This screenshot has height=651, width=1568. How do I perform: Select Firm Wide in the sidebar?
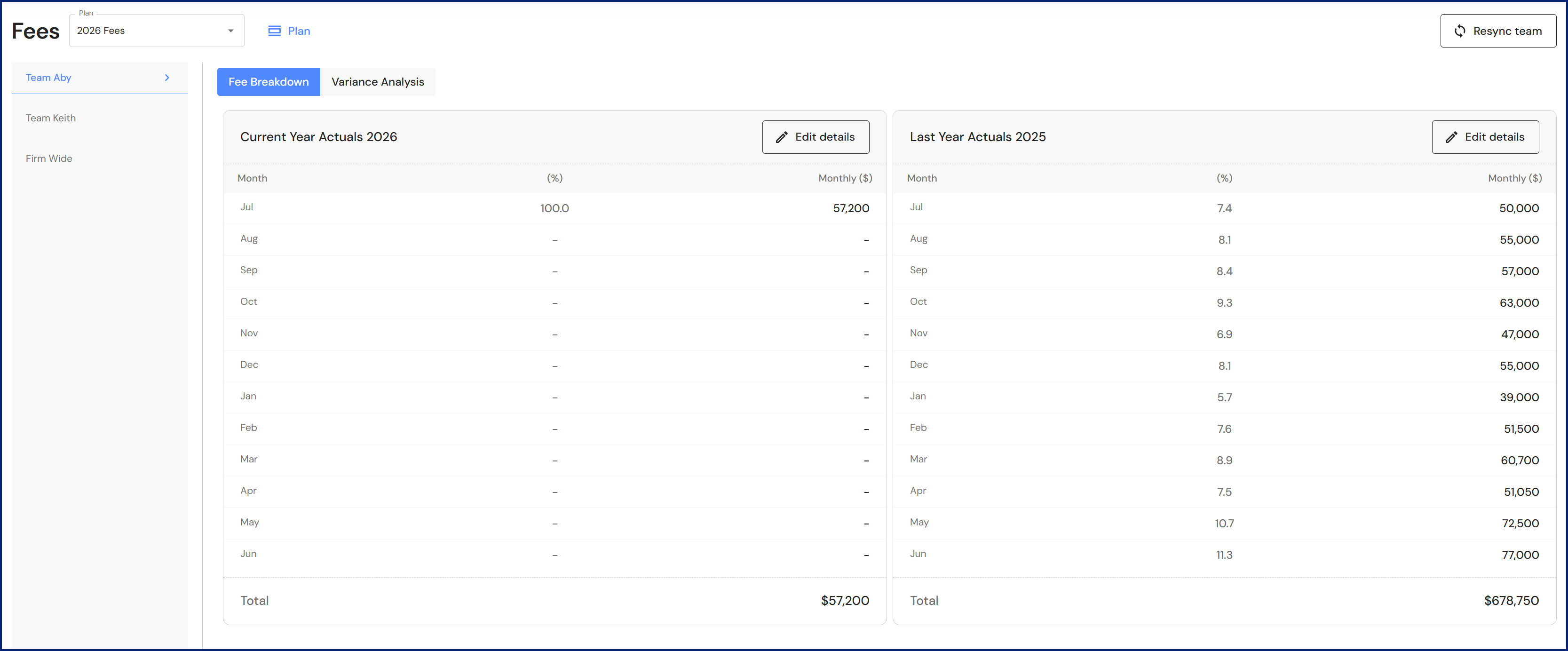(49, 159)
